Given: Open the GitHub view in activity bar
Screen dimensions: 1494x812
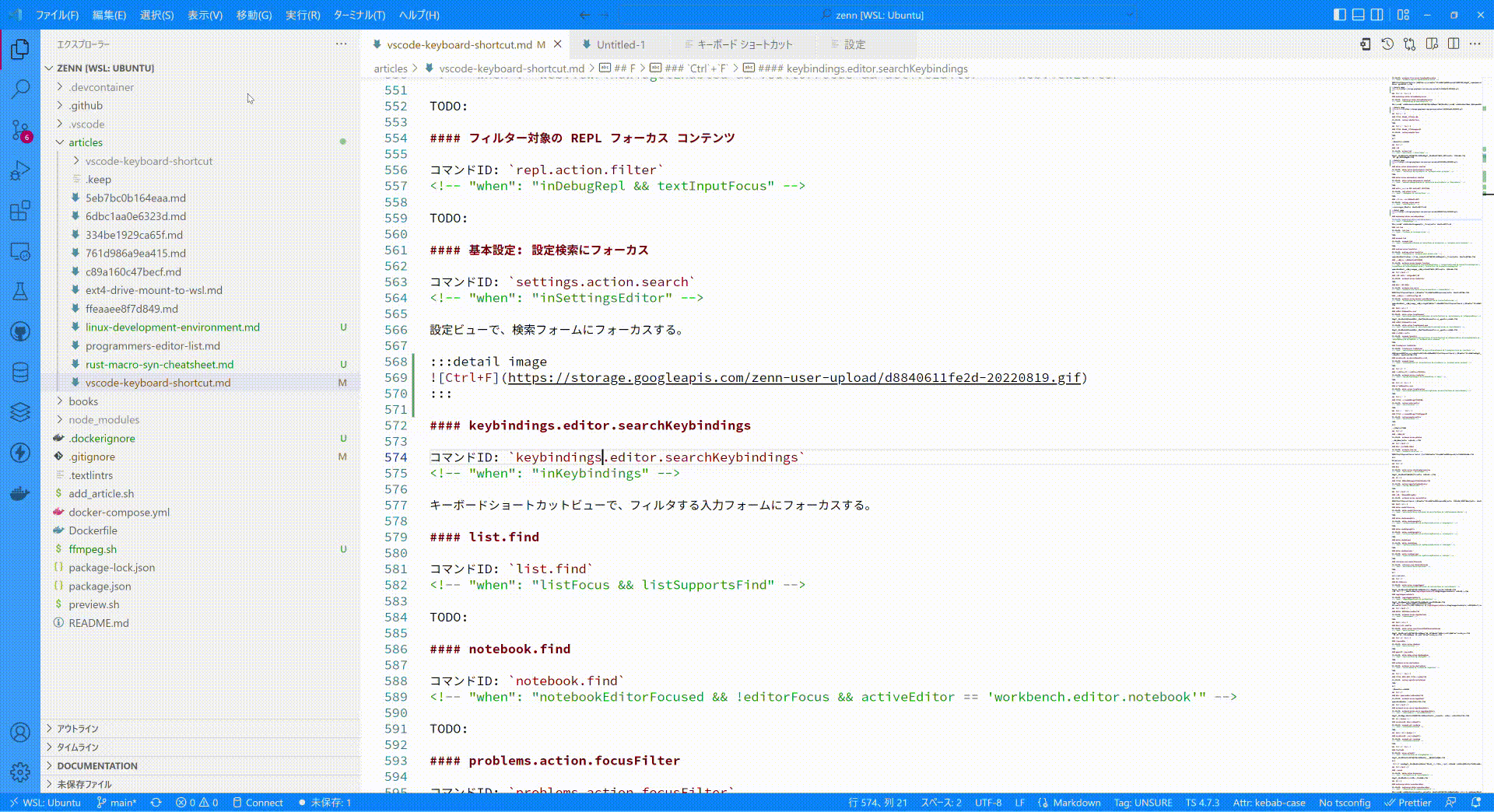Looking at the screenshot, I should point(20,332).
